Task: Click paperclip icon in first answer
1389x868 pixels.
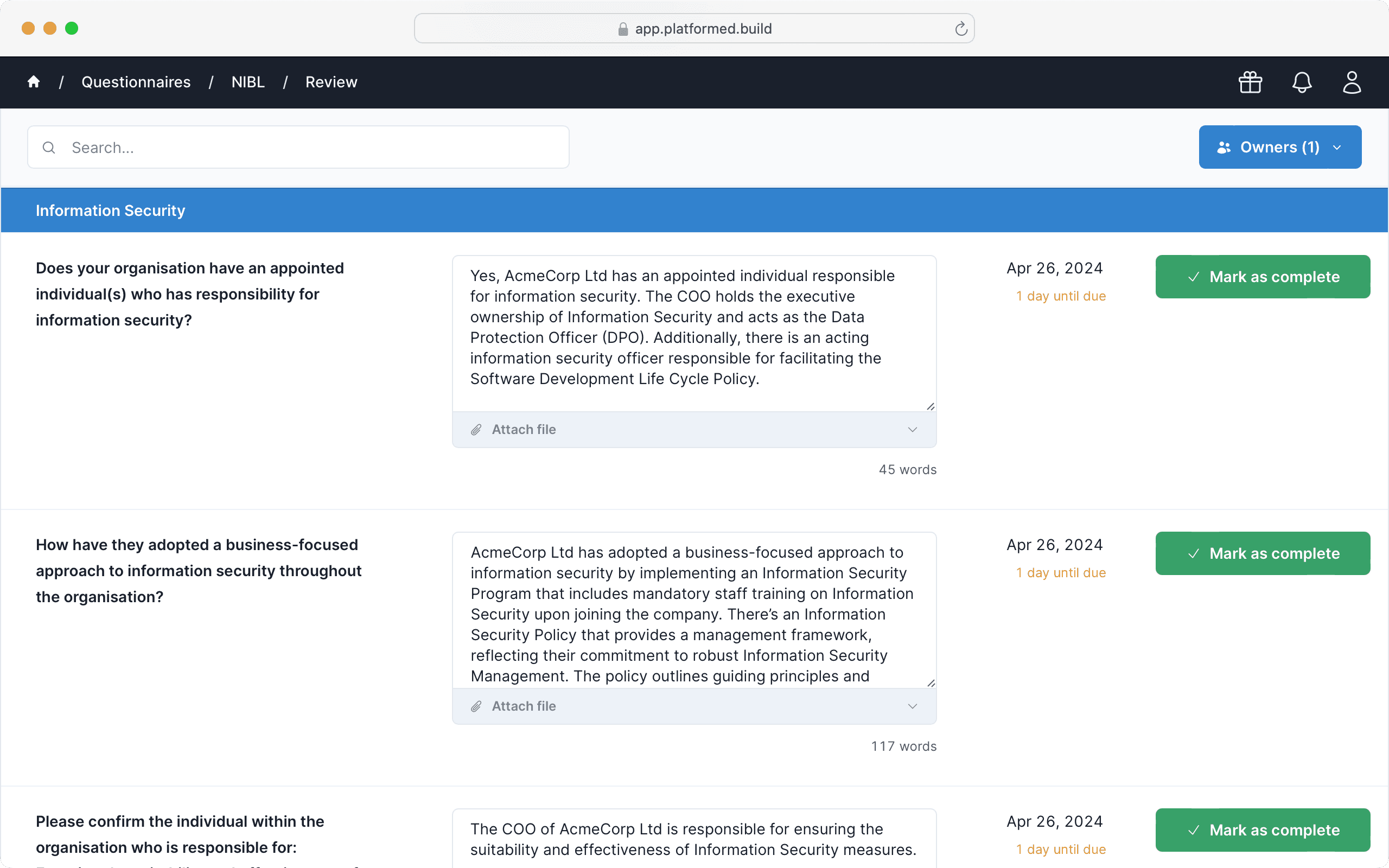Action: [476, 430]
